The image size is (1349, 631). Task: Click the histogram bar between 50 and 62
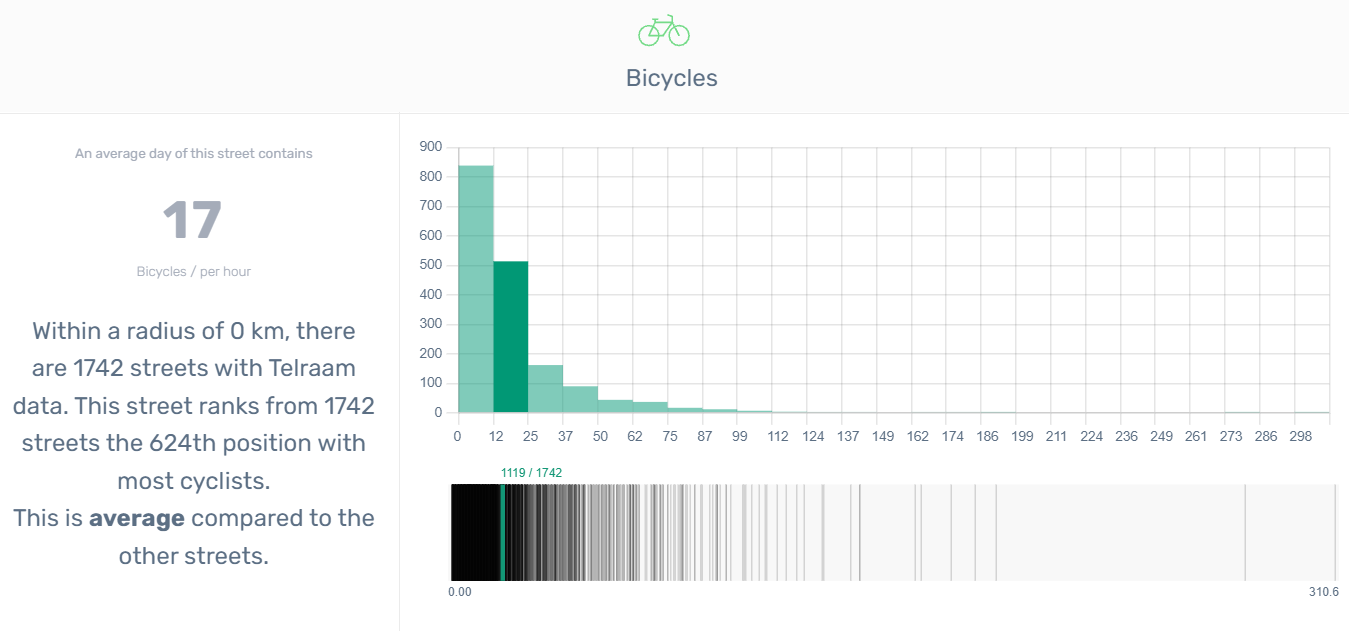point(615,406)
